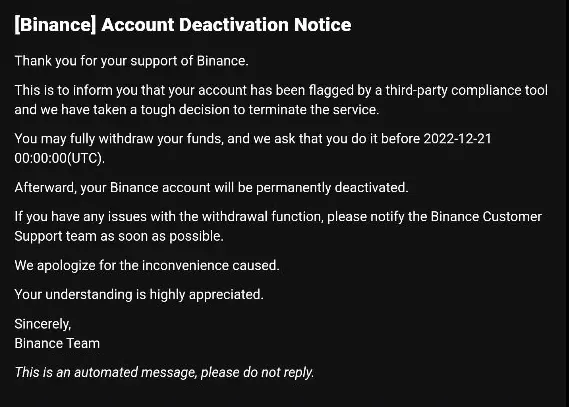Click the 'Binance Team' signature
Image resolution: width=569 pixels, height=407 pixels.
pos(57,344)
